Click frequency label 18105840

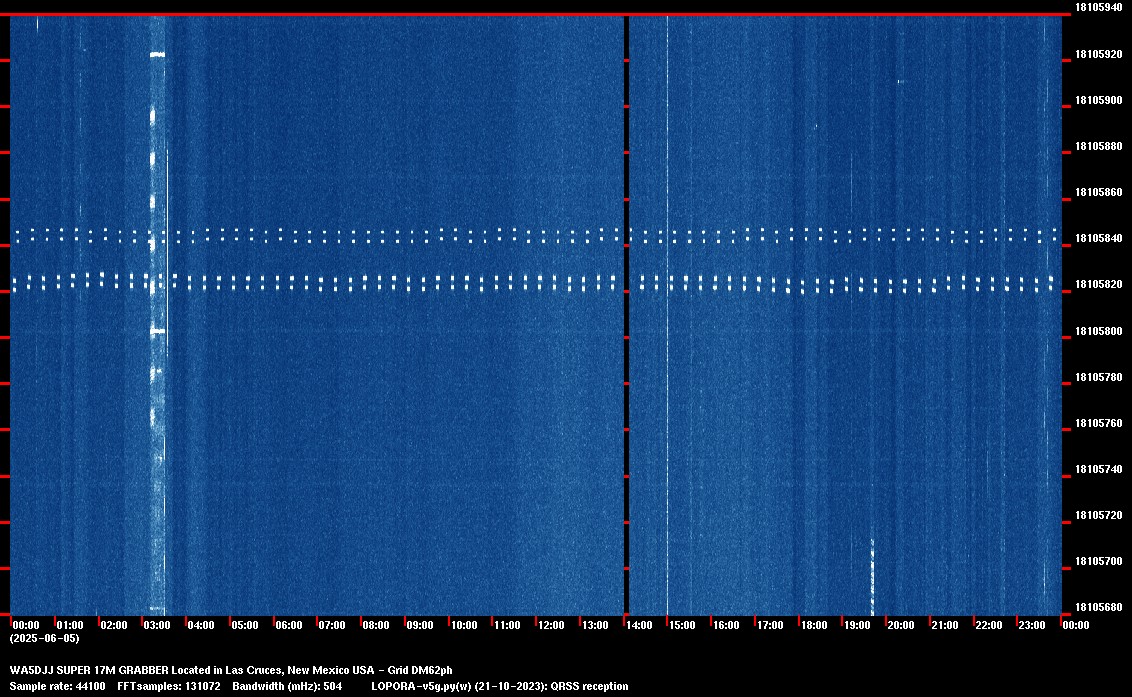click(x=1098, y=238)
